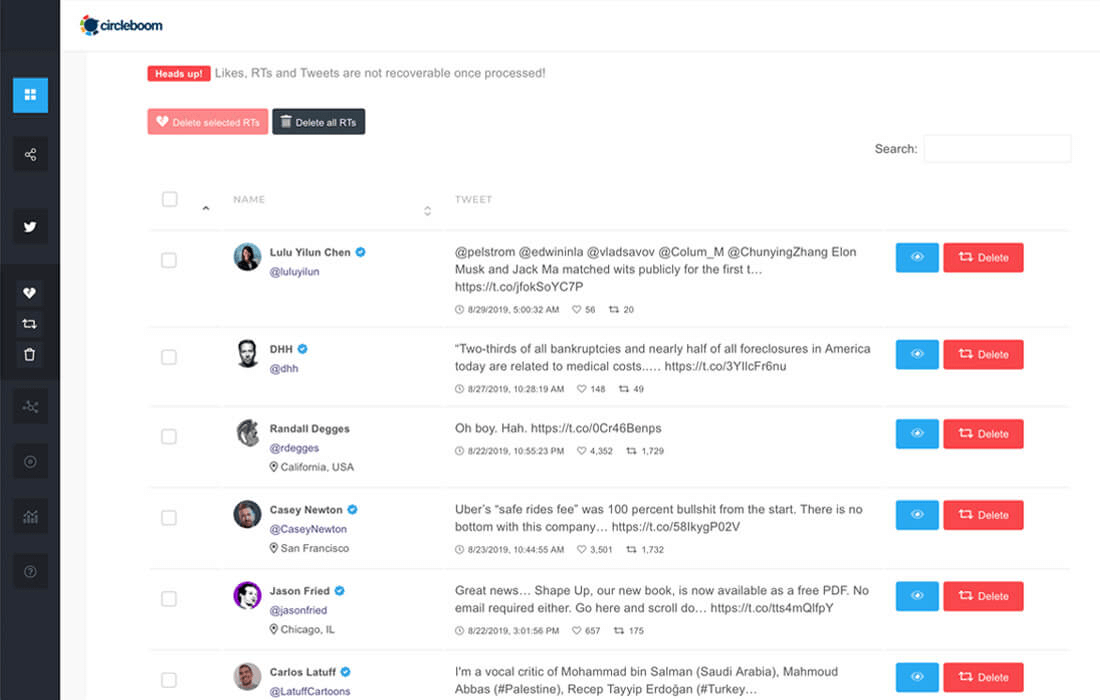This screenshot has width=1100, height=700.
Task: Tick the checkbox for Casey Newton row
Action: tap(169, 518)
